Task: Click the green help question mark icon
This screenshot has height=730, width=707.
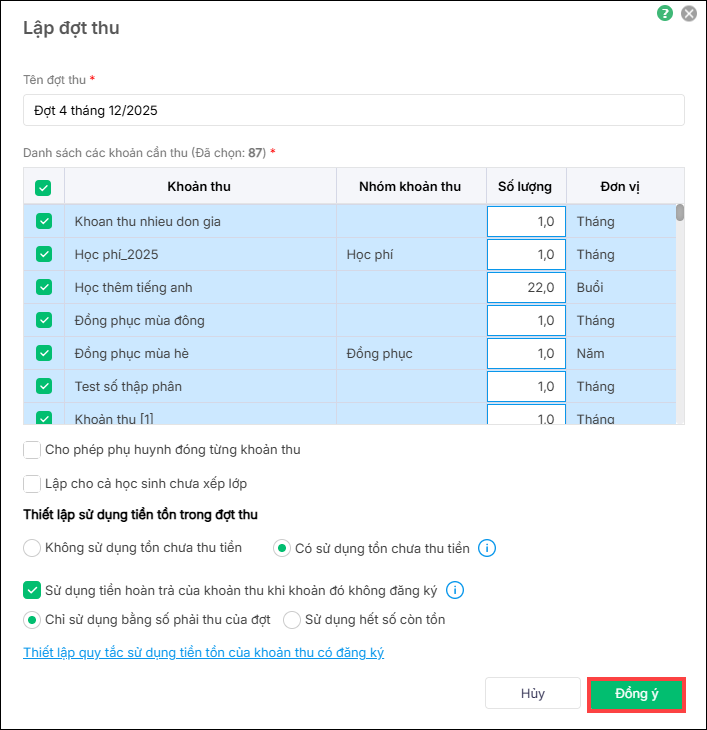Action: click(665, 14)
